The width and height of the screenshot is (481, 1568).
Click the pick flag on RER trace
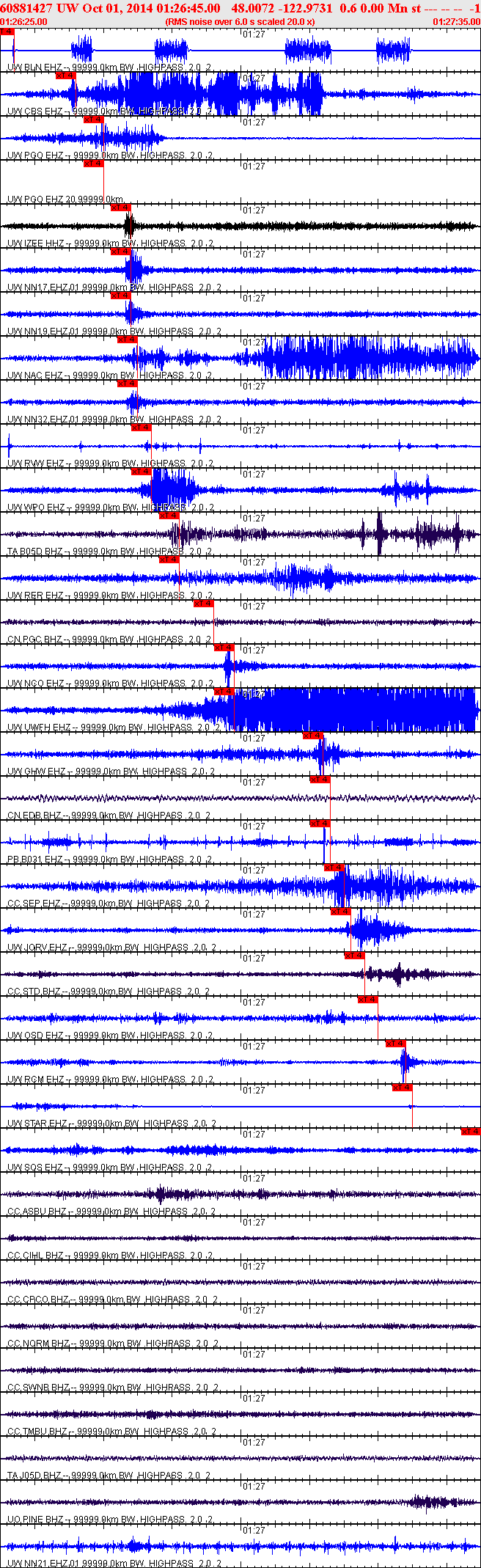(x=169, y=560)
